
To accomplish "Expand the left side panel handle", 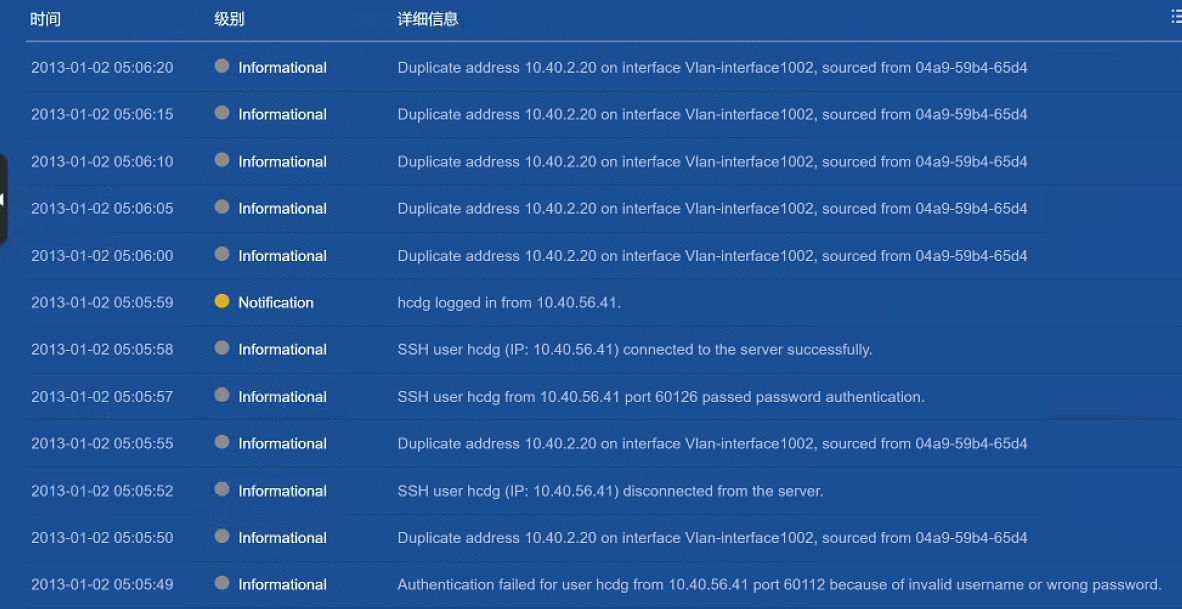I will [3, 199].
